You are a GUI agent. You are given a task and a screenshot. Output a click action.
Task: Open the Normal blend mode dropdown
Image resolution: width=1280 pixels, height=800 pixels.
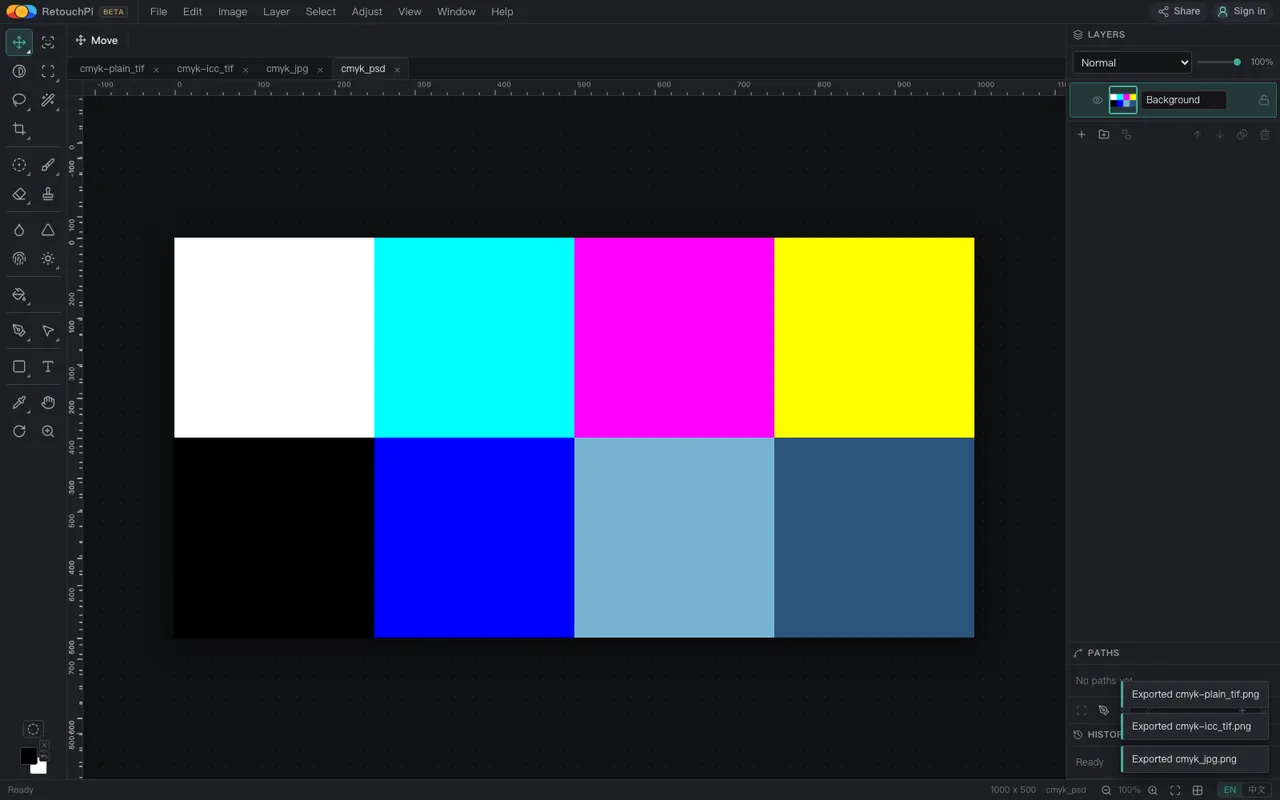tap(1132, 62)
